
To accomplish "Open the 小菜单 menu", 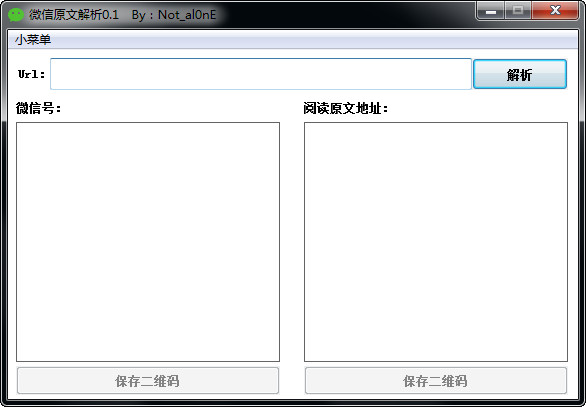I will point(33,39).
